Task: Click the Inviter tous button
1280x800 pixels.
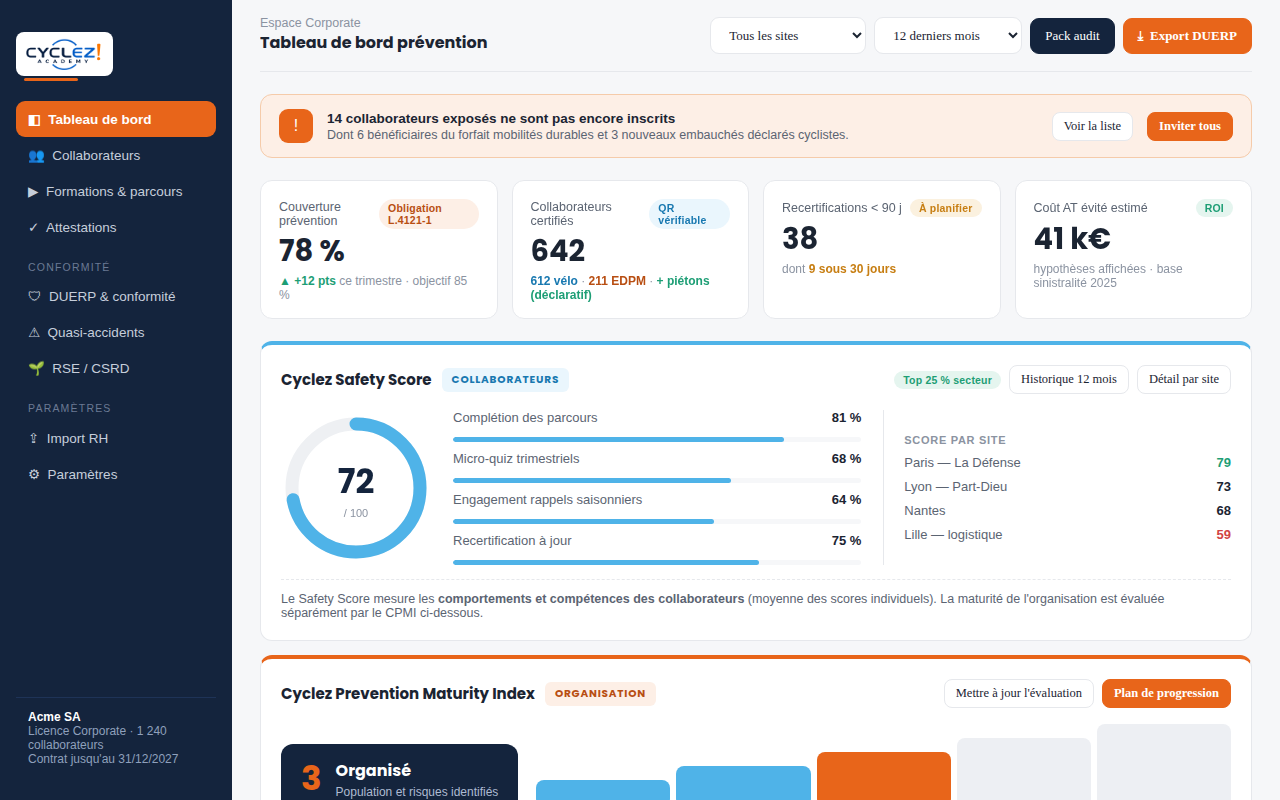Action: pos(1190,126)
